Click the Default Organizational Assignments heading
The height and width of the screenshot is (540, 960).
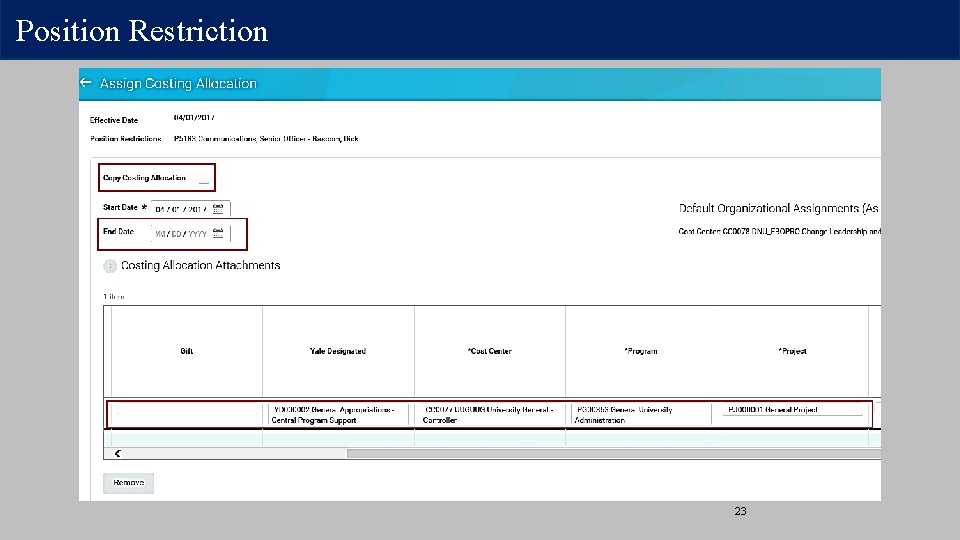pos(779,208)
